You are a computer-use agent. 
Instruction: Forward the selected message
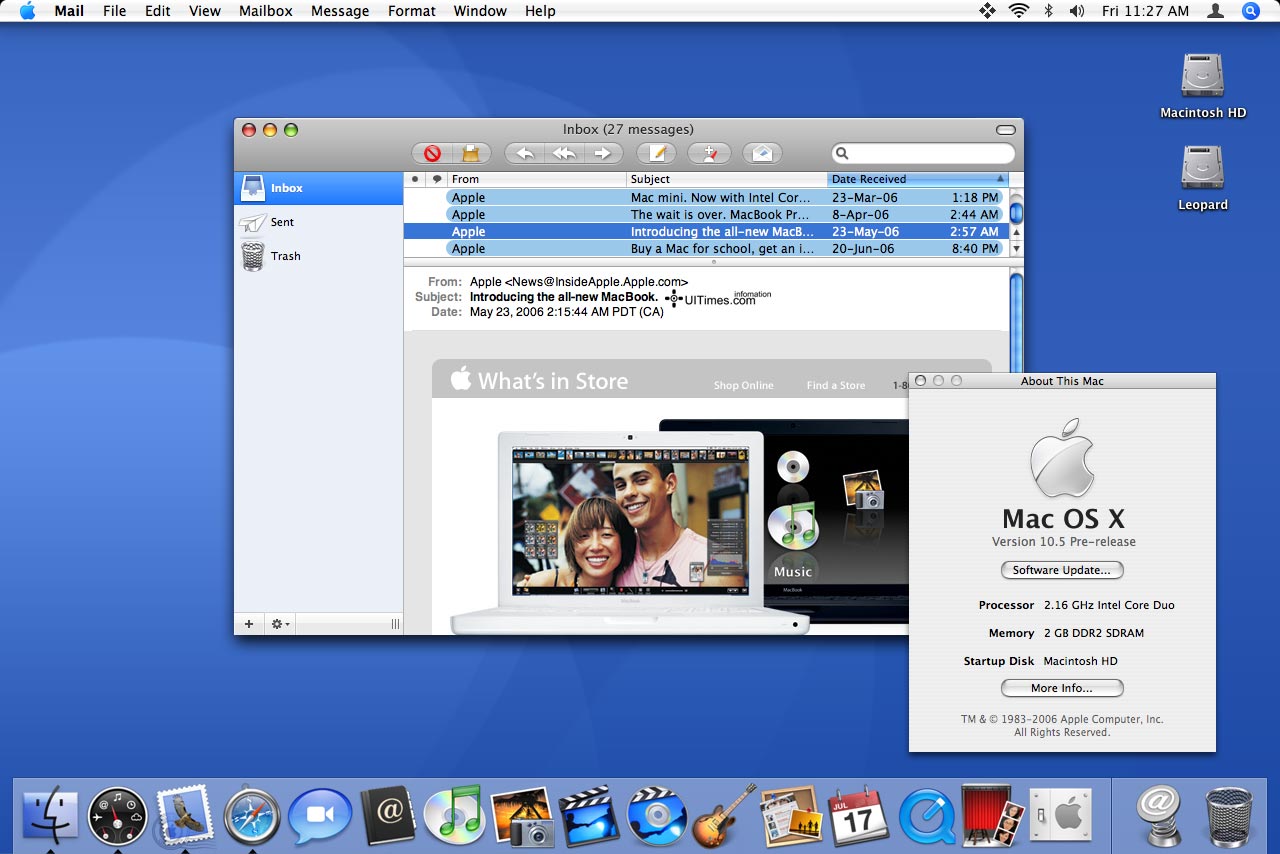[603, 154]
